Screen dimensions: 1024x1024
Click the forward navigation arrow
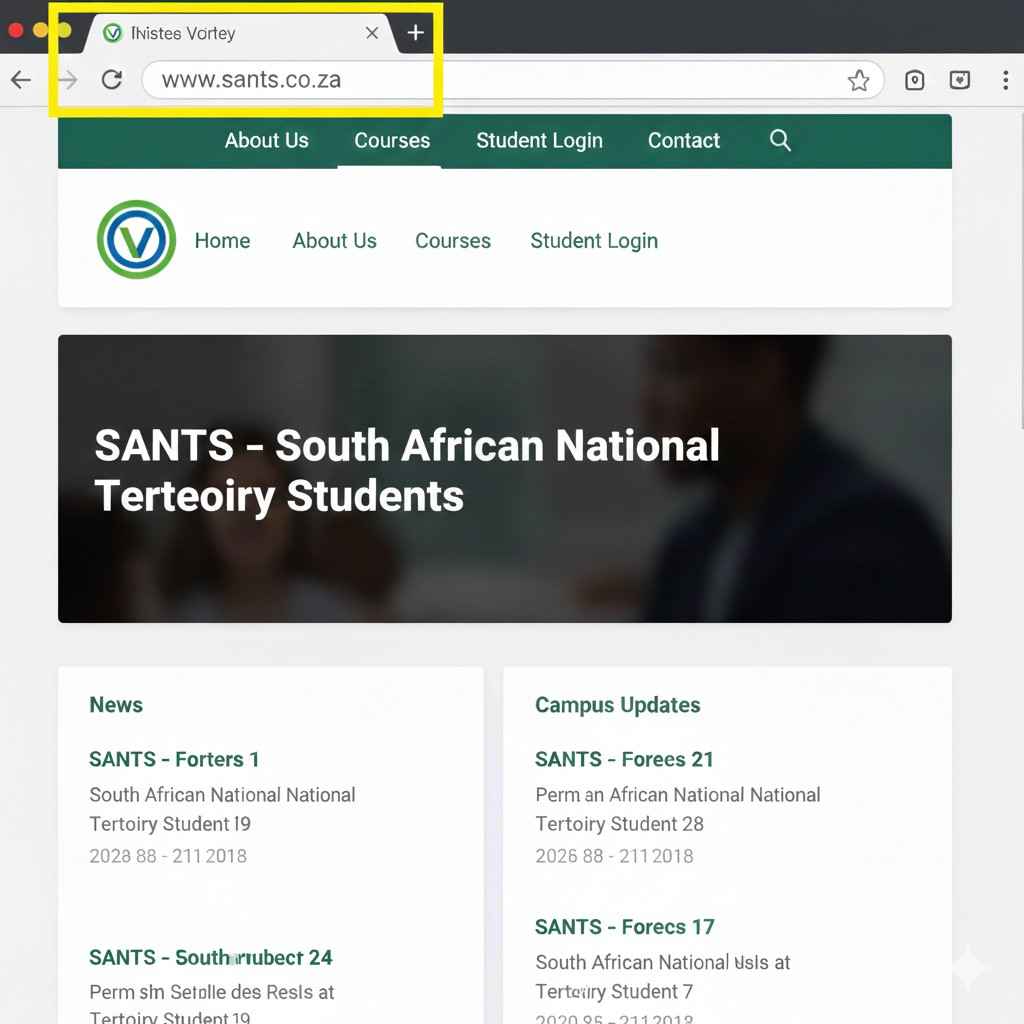point(66,80)
